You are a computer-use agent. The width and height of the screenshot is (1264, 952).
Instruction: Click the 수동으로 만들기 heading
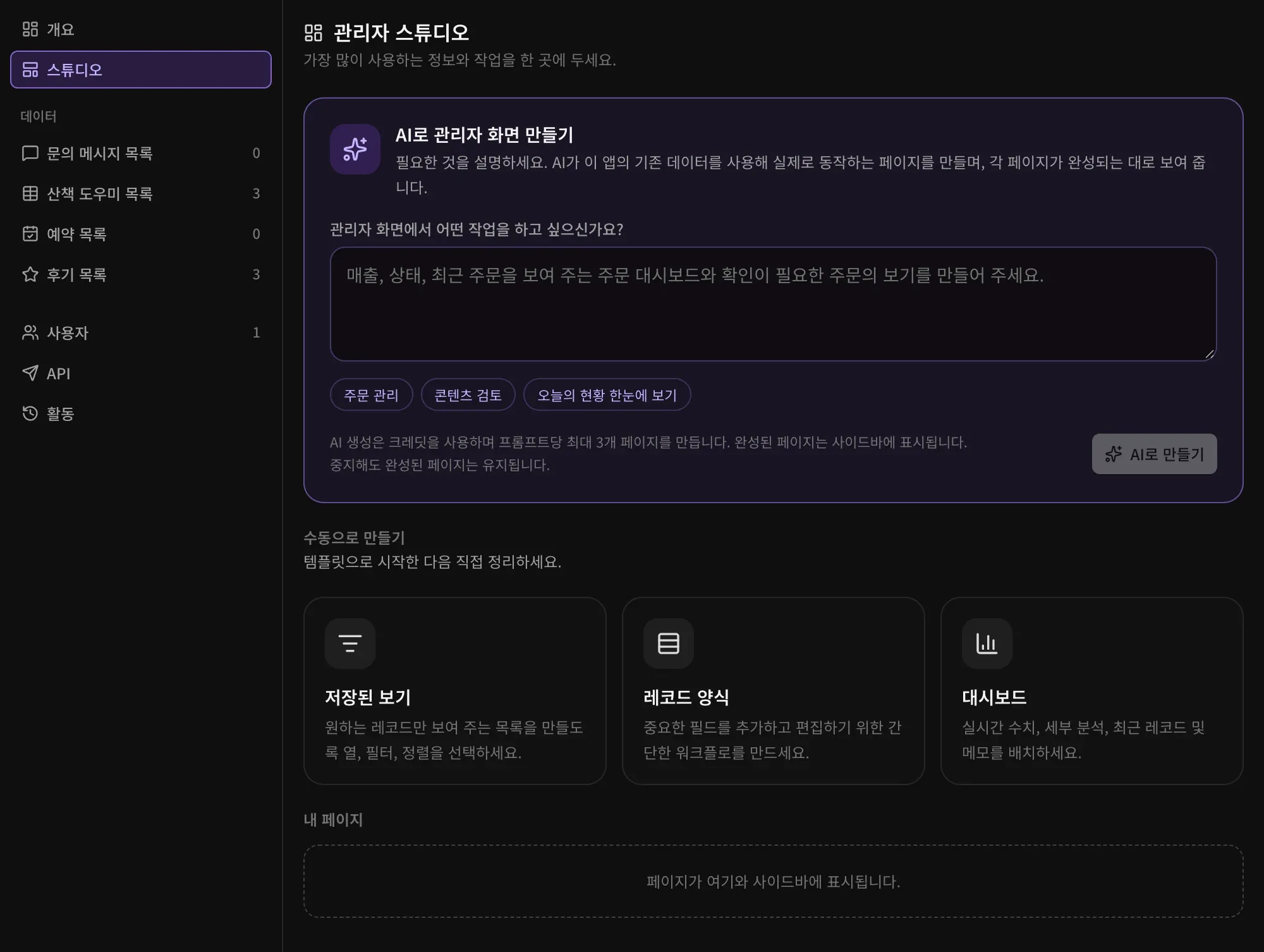pos(354,538)
